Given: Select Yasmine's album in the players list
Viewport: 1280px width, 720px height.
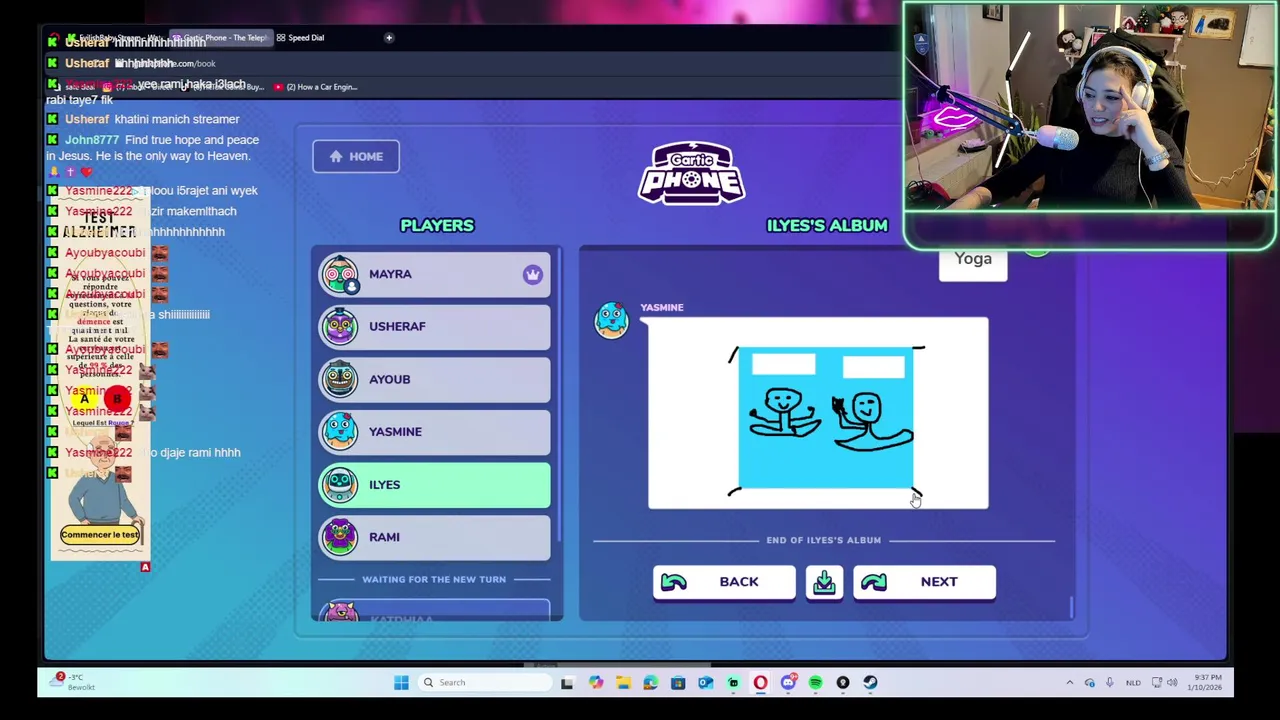Looking at the screenshot, I should click(434, 431).
